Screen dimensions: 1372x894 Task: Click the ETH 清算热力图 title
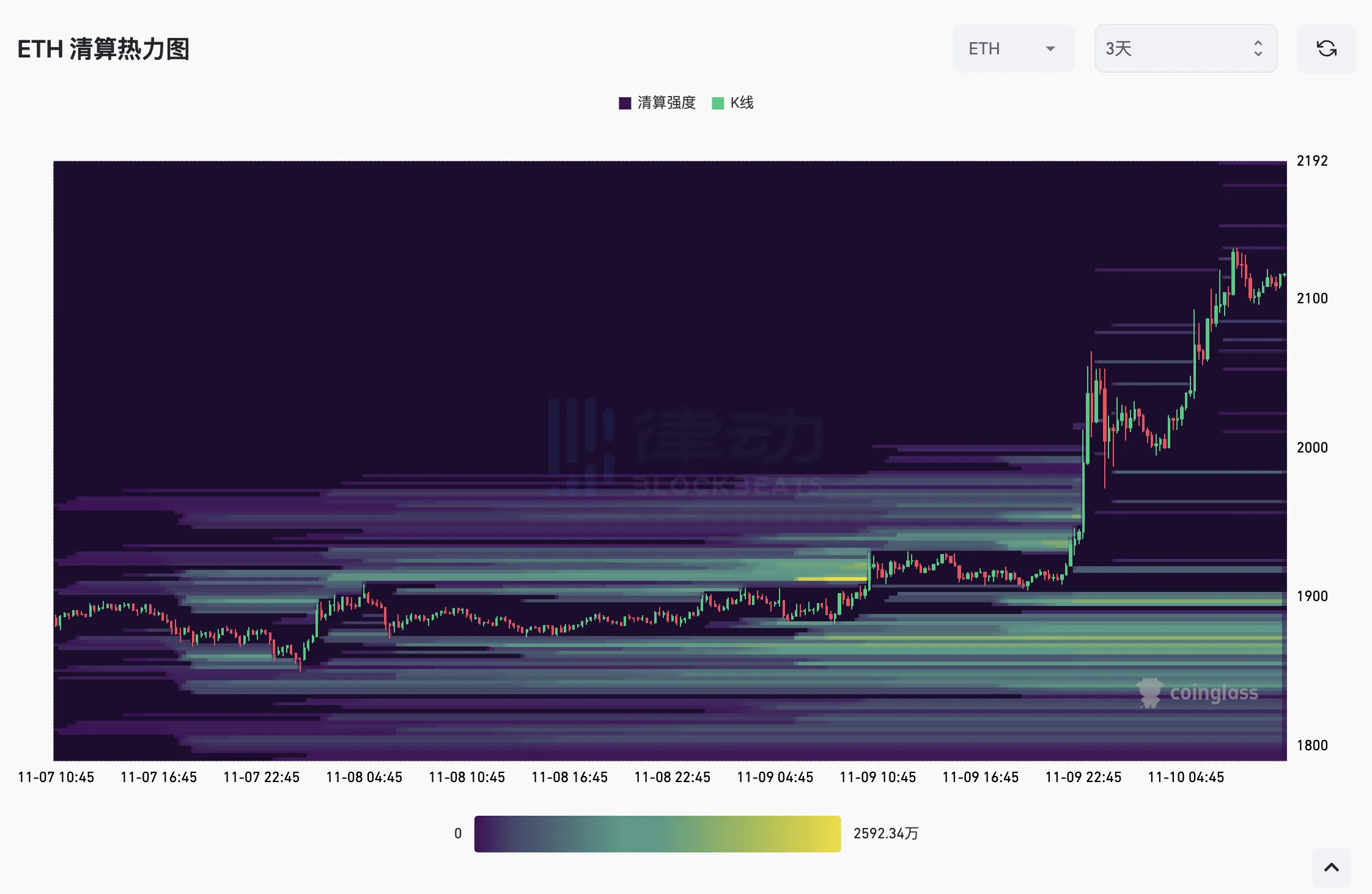(103, 49)
